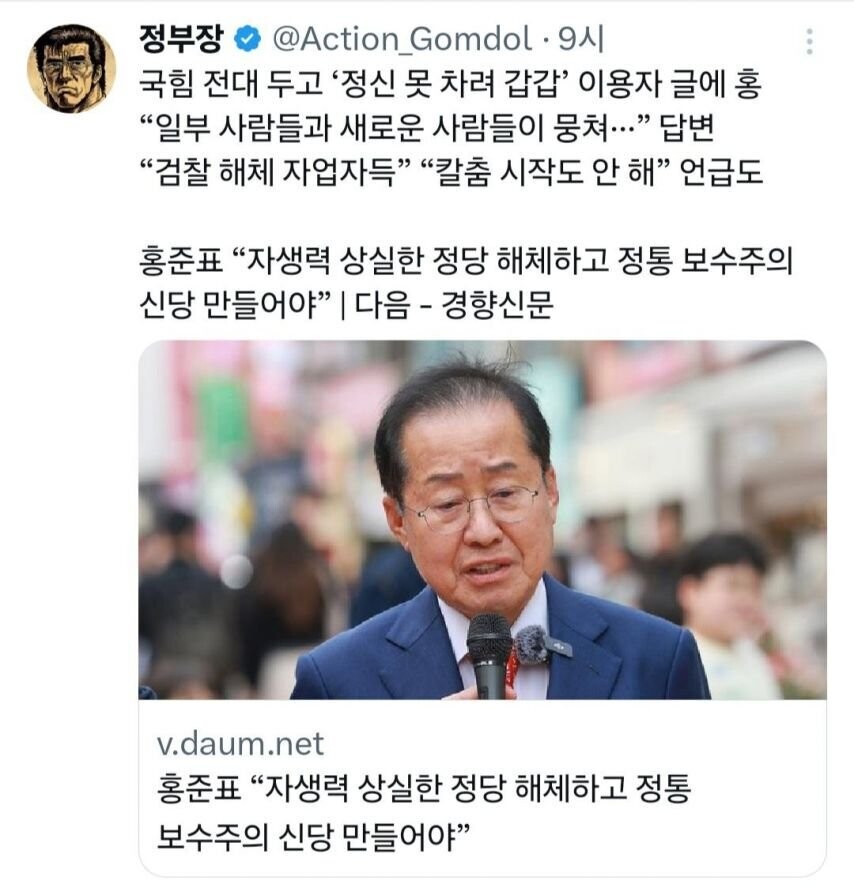Click the 다음 - 경향신문 source text
This screenshot has height=888, width=854.
(454, 306)
